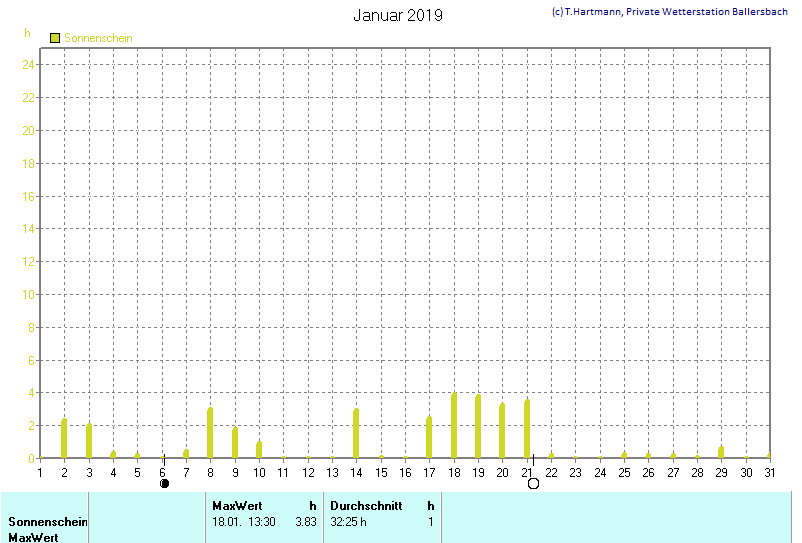This screenshot has height=543, width=802.
Task: Click the 24 label on the y-axis
Action: pyautogui.click(x=29, y=65)
